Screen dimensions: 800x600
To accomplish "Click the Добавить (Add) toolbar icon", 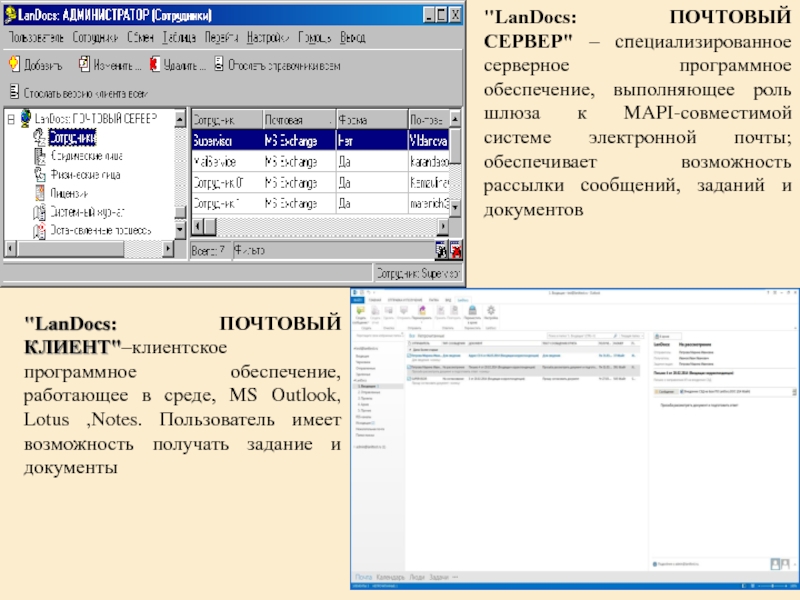I will pyautogui.click(x=14, y=64).
